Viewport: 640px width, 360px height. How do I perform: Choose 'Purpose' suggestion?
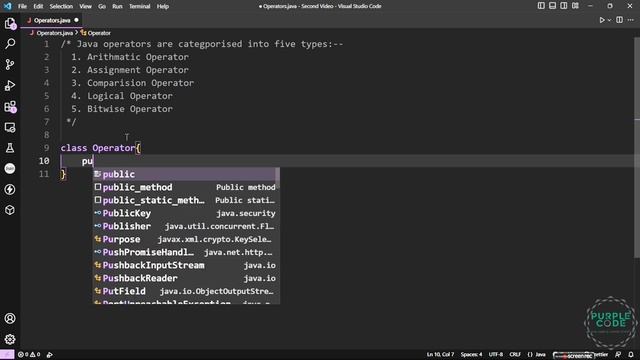coord(184,239)
